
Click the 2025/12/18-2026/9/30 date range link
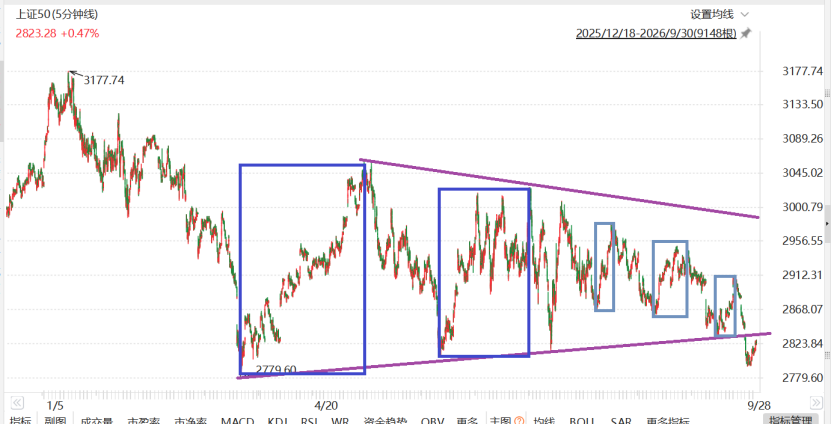[x=656, y=34]
